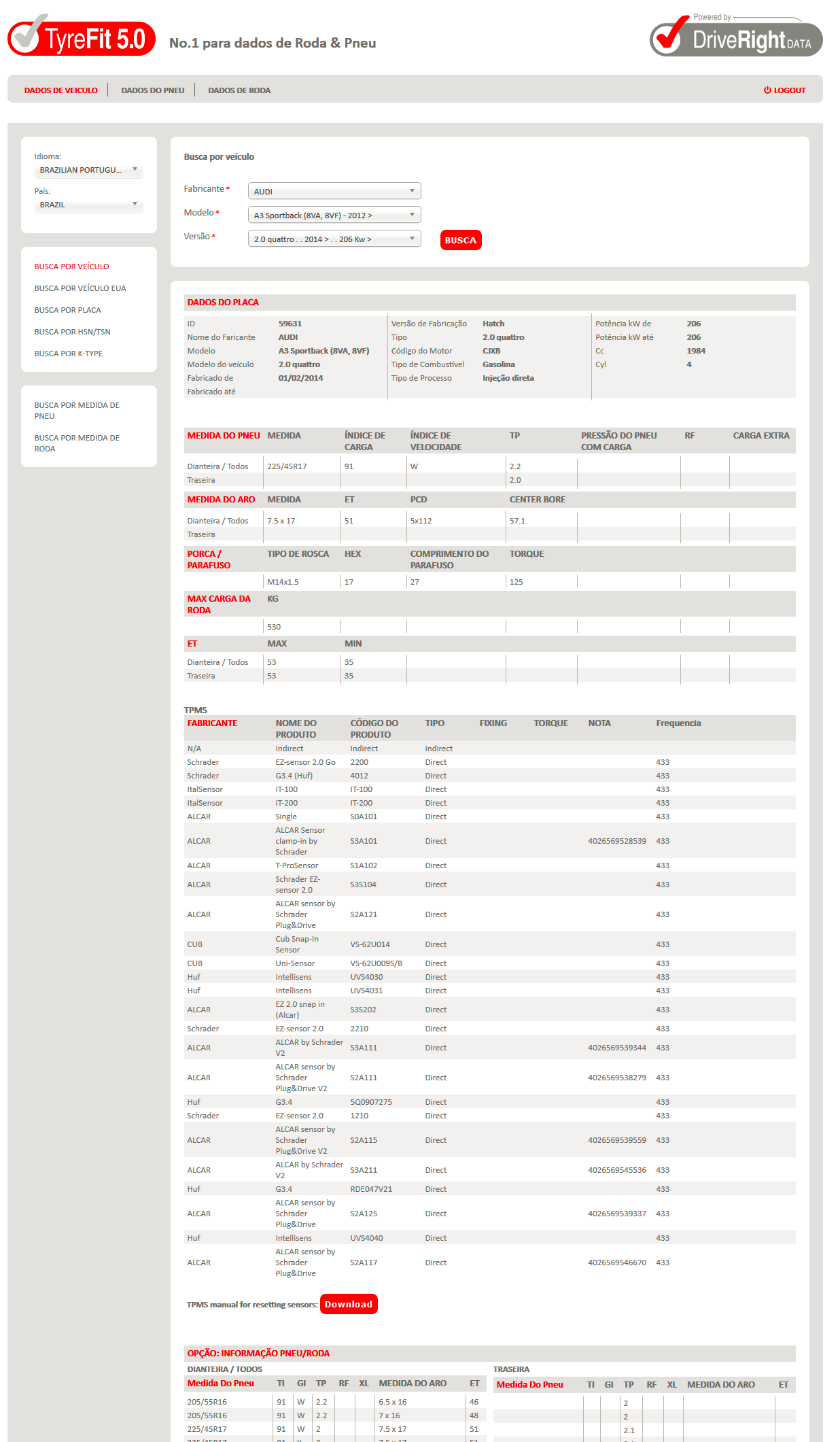This screenshot has width=840, height=1442.
Task: Click ItalSensor IT-100 product name
Action: click(x=287, y=789)
